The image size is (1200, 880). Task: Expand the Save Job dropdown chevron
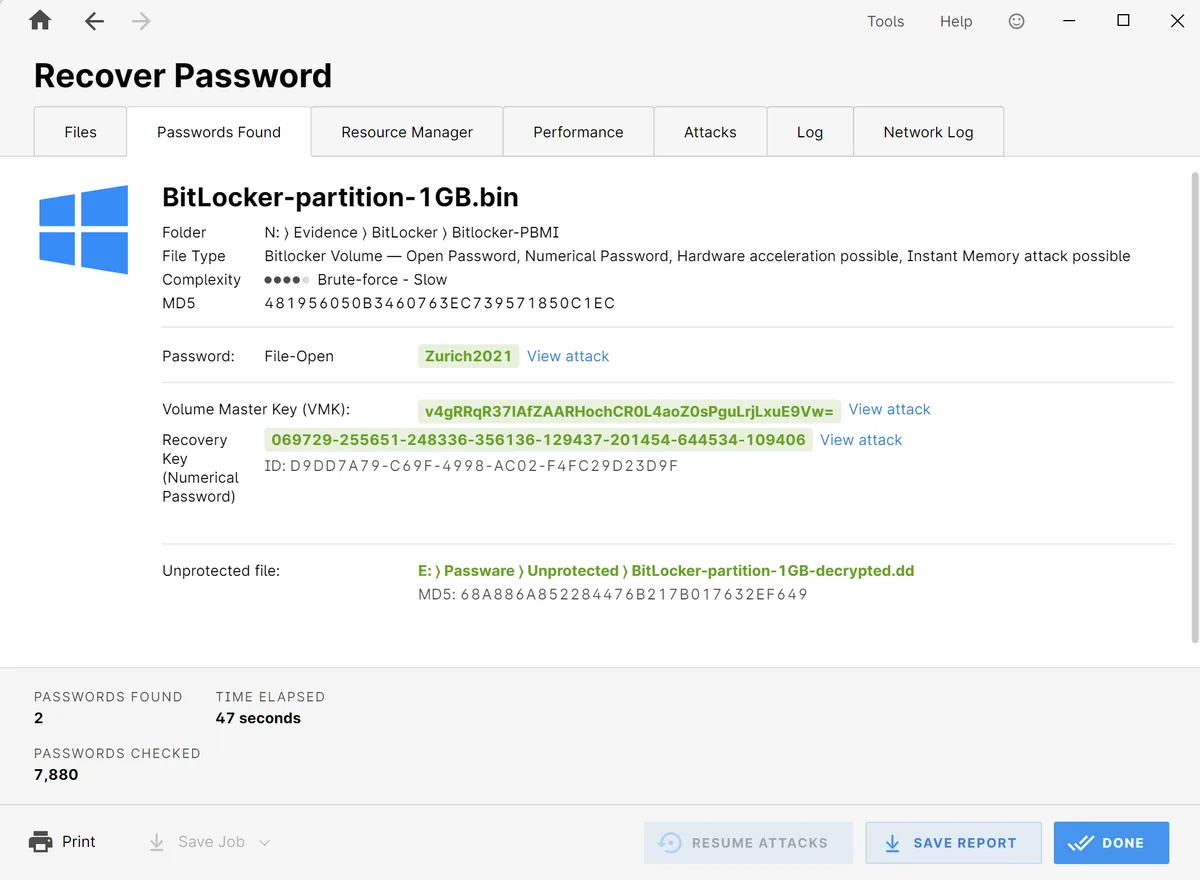coord(265,843)
